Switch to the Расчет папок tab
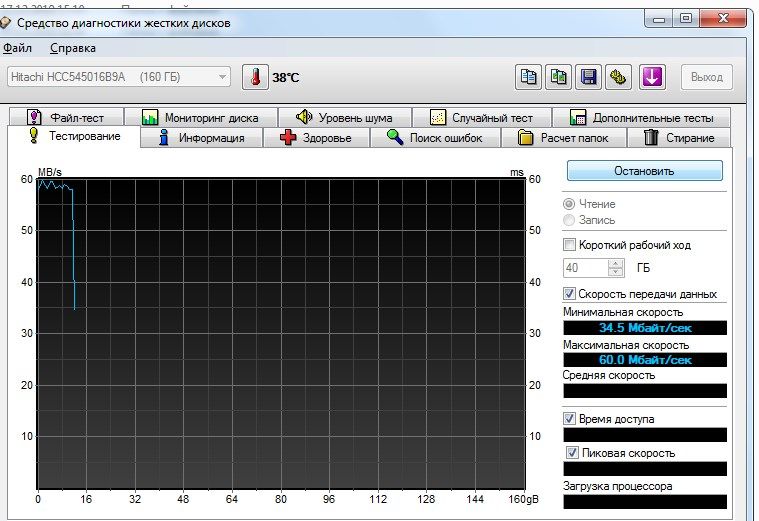 564,138
